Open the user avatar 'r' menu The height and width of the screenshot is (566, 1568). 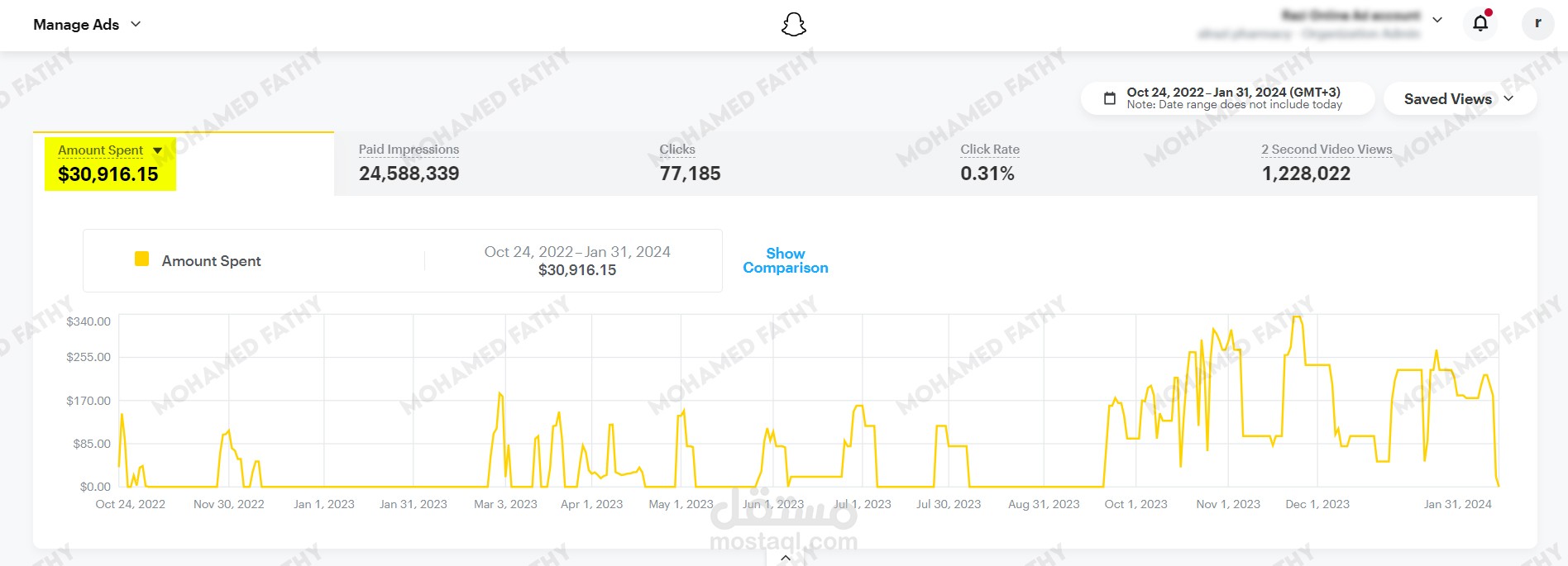[1537, 23]
